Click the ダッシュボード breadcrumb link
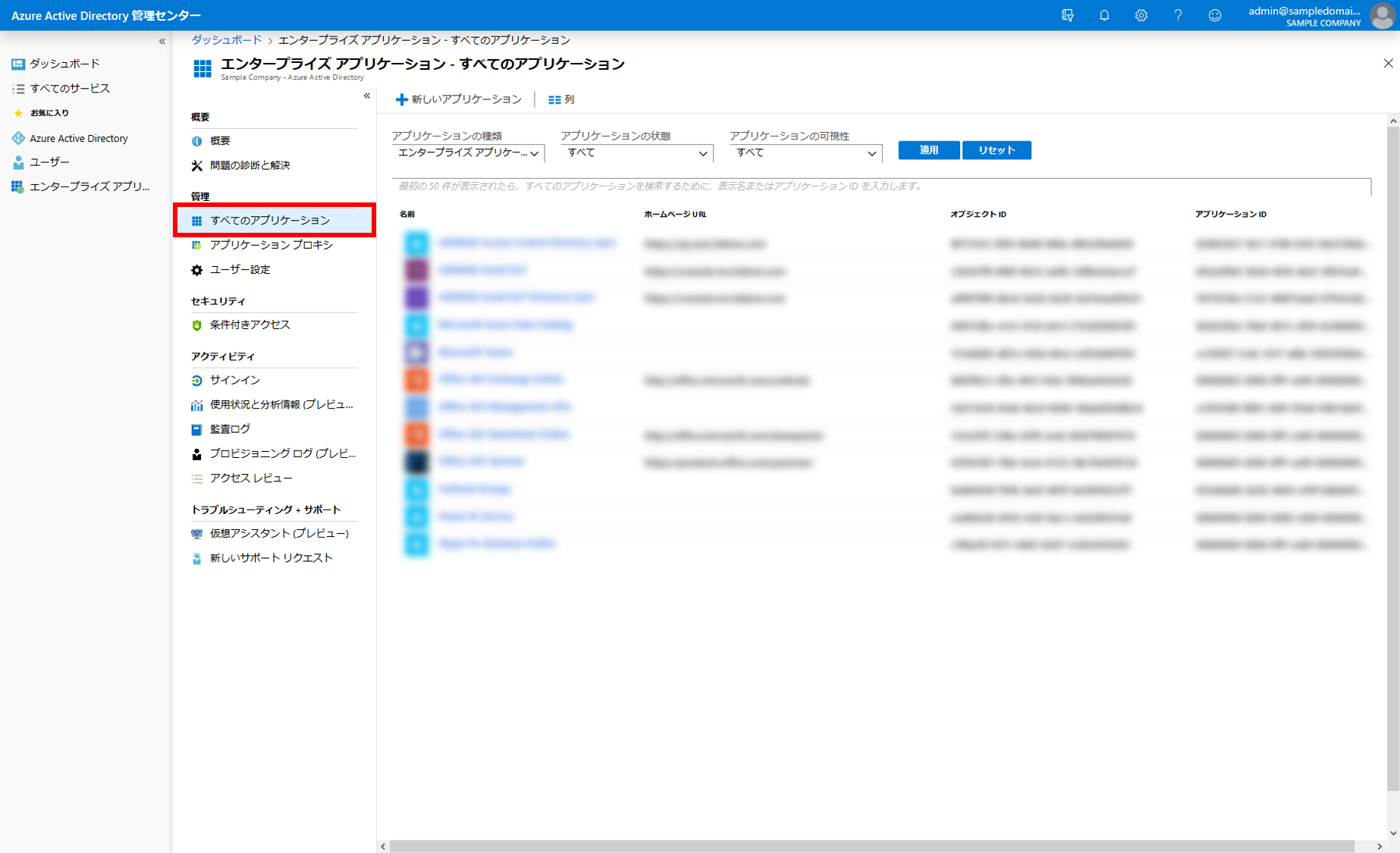The width and height of the screenshot is (1400, 853). [x=227, y=39]
